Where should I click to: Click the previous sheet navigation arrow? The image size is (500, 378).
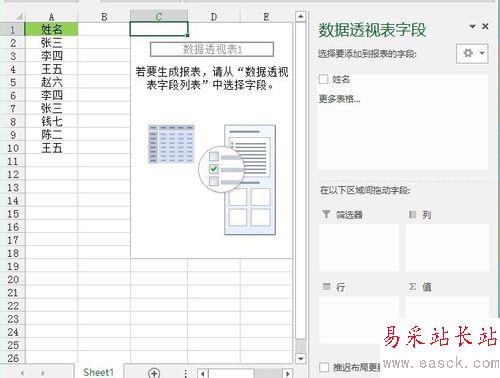22,373
